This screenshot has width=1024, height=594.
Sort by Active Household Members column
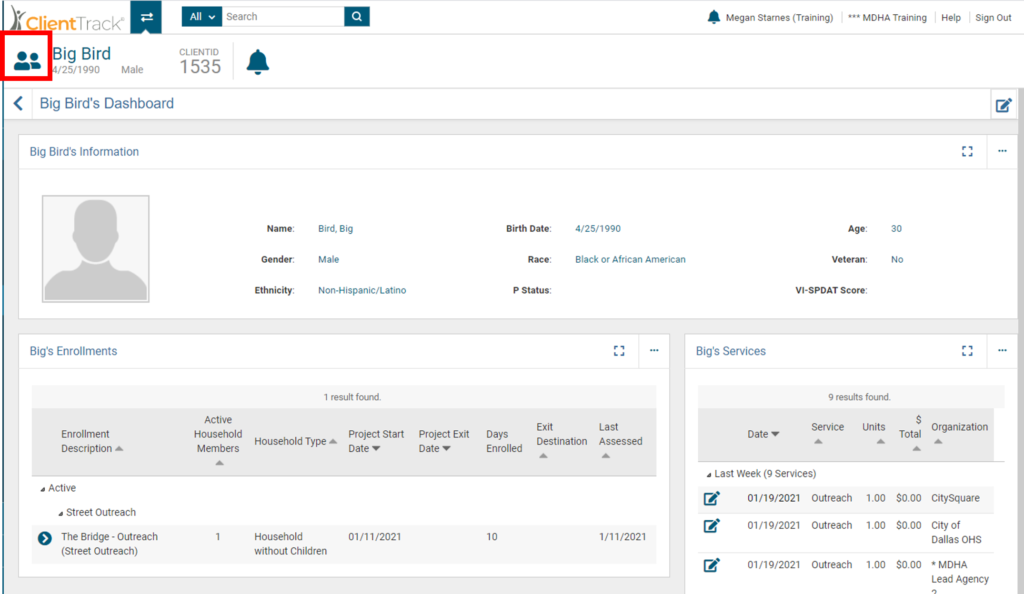coord(218,441)
